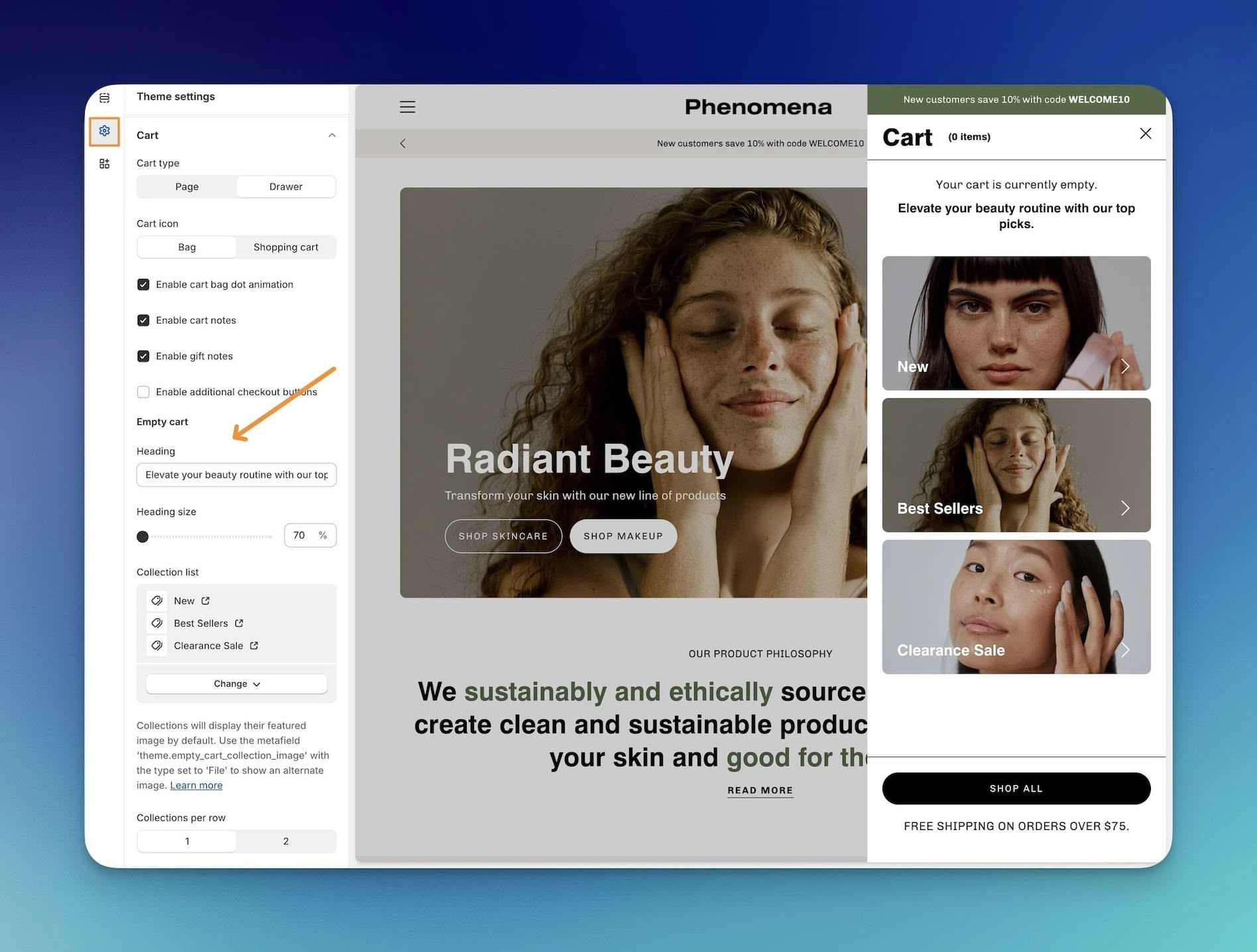Click the announcement bar previous arrow

(402, 143)
